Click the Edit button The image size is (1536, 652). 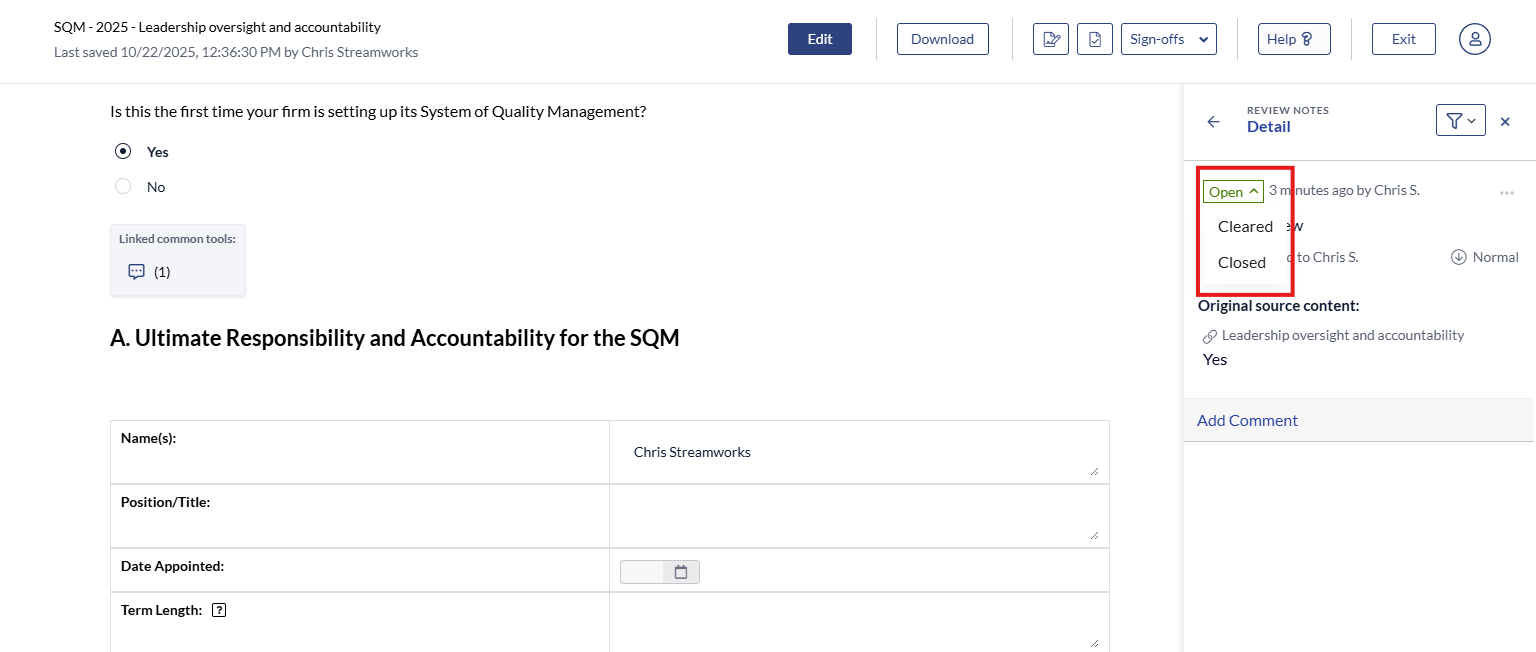click(x=819, y=39)
